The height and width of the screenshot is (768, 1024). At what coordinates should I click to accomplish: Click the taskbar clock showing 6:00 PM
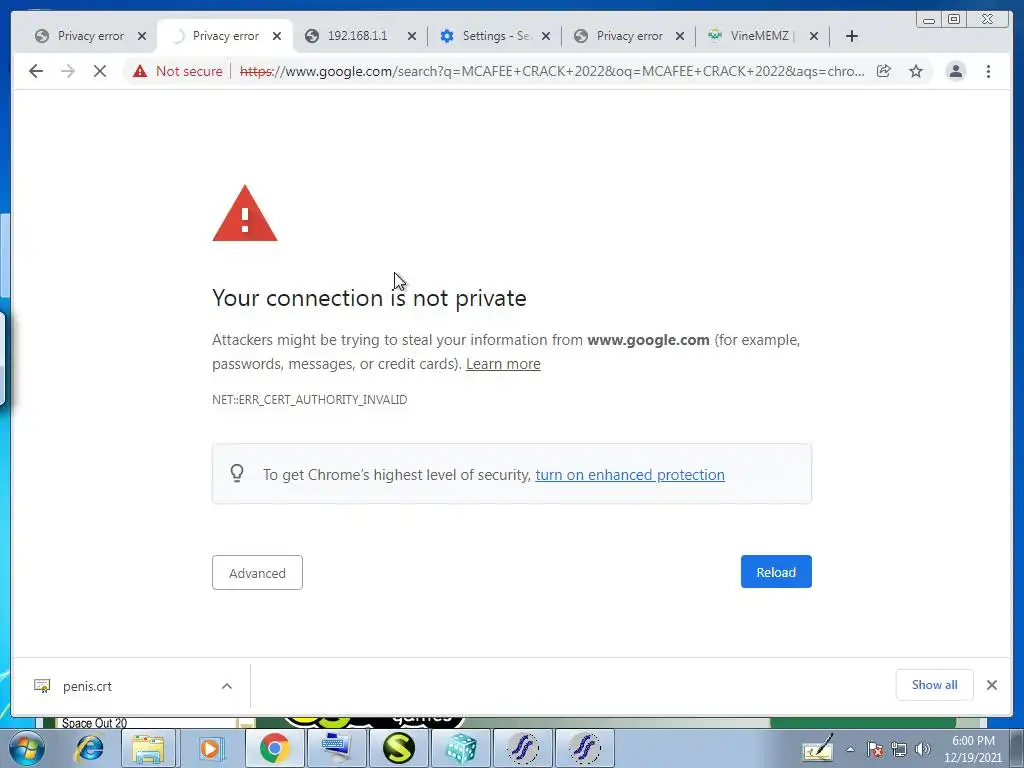[x=973, y=749]
